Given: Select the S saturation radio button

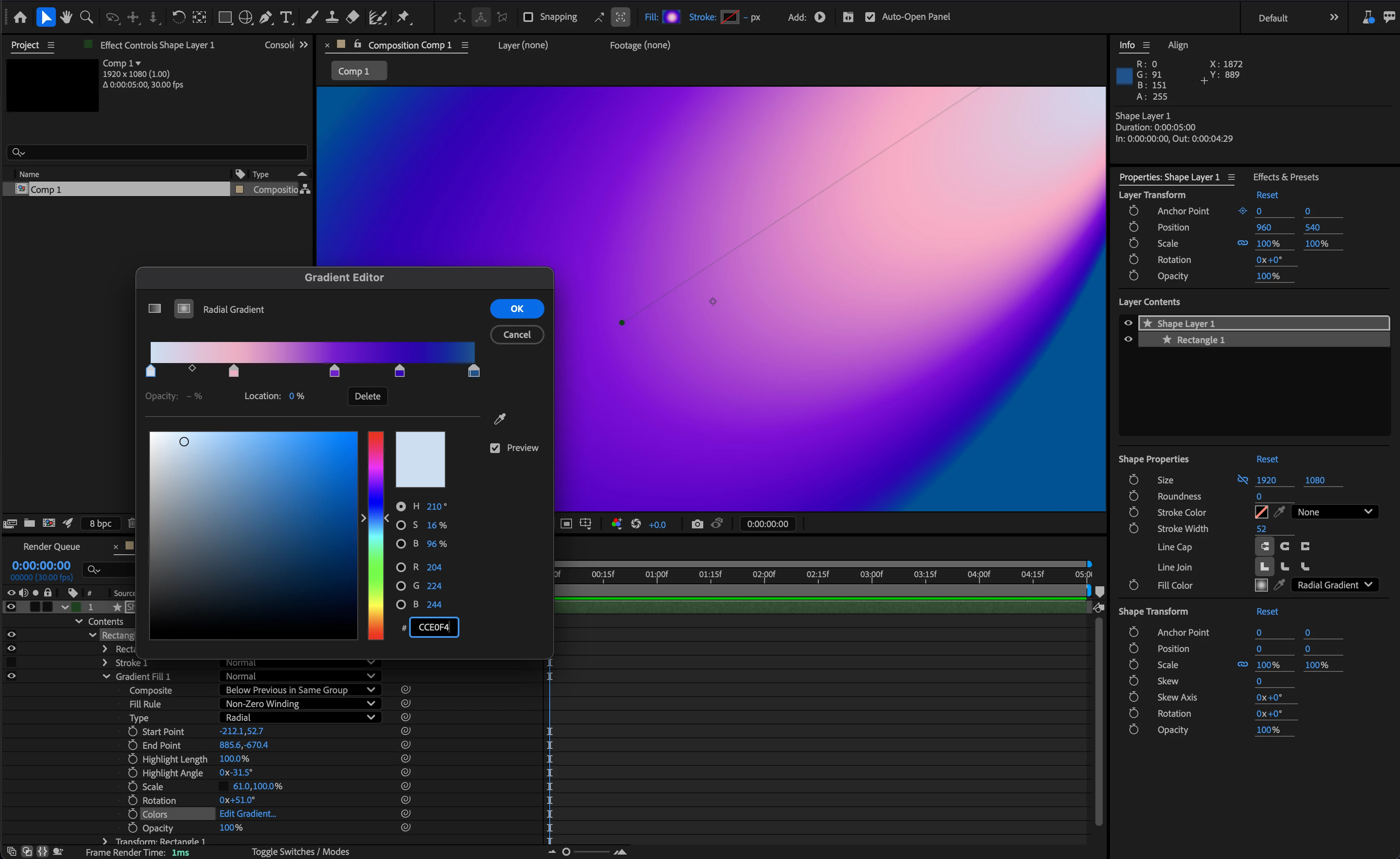Looking at the screenshot, I should (x=401, y=525).
